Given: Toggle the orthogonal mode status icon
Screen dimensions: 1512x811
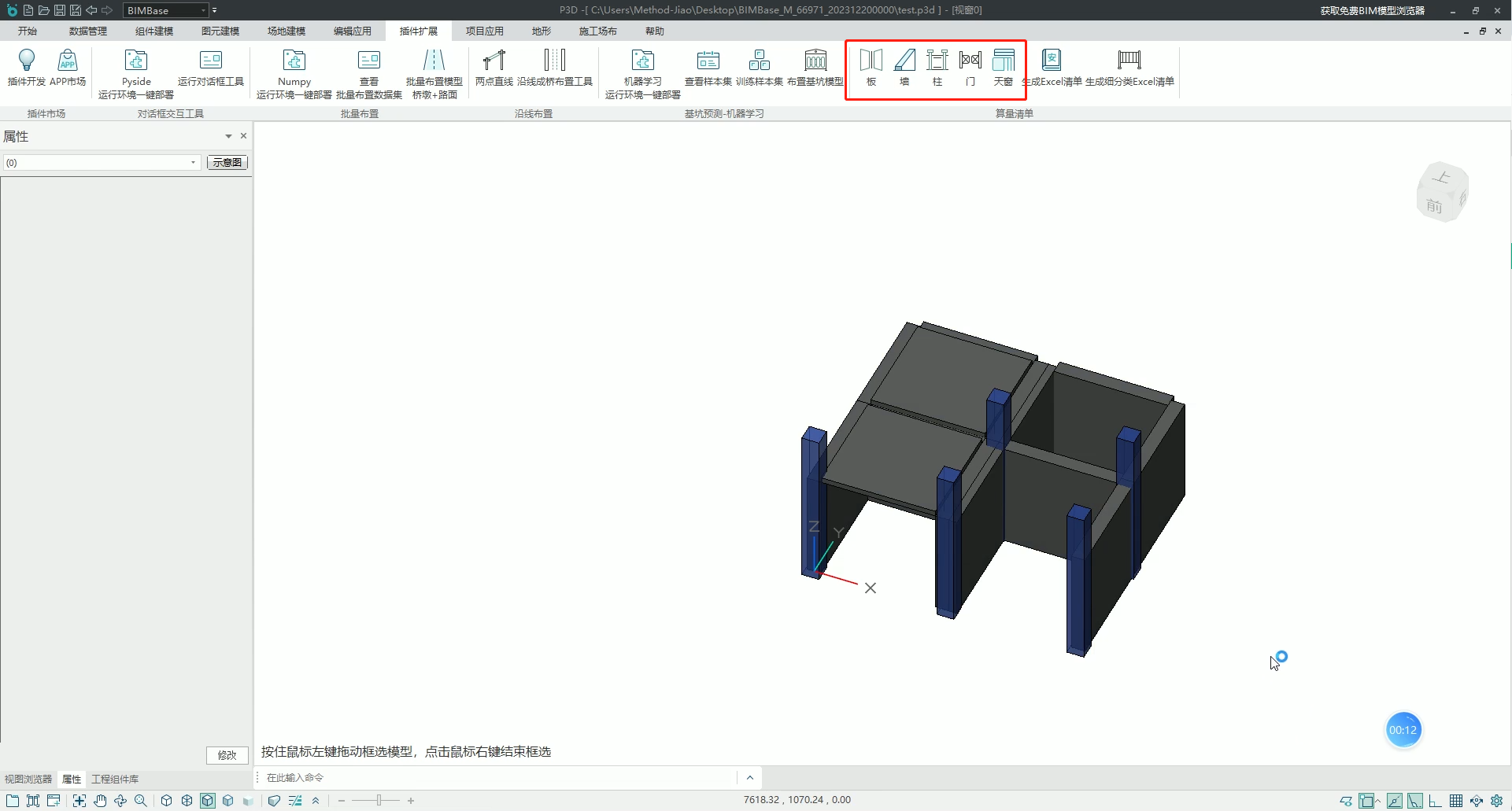Looking at the screenshot, I should pos(1436,801).
